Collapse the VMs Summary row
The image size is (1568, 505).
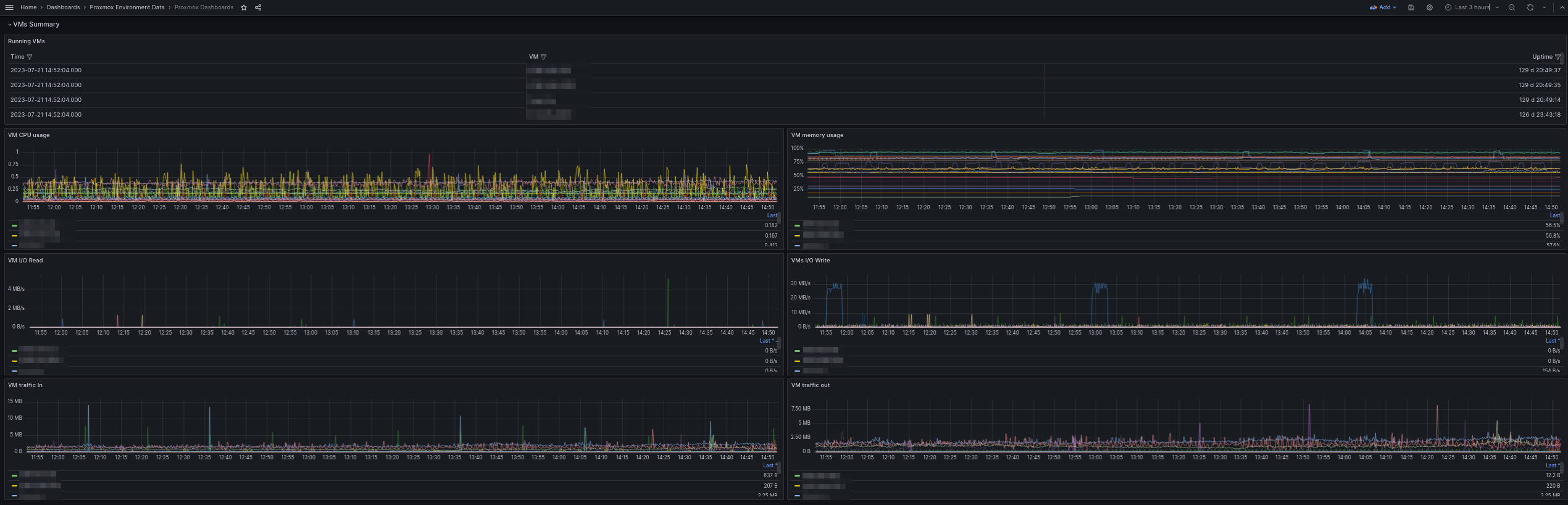(10, 25)
